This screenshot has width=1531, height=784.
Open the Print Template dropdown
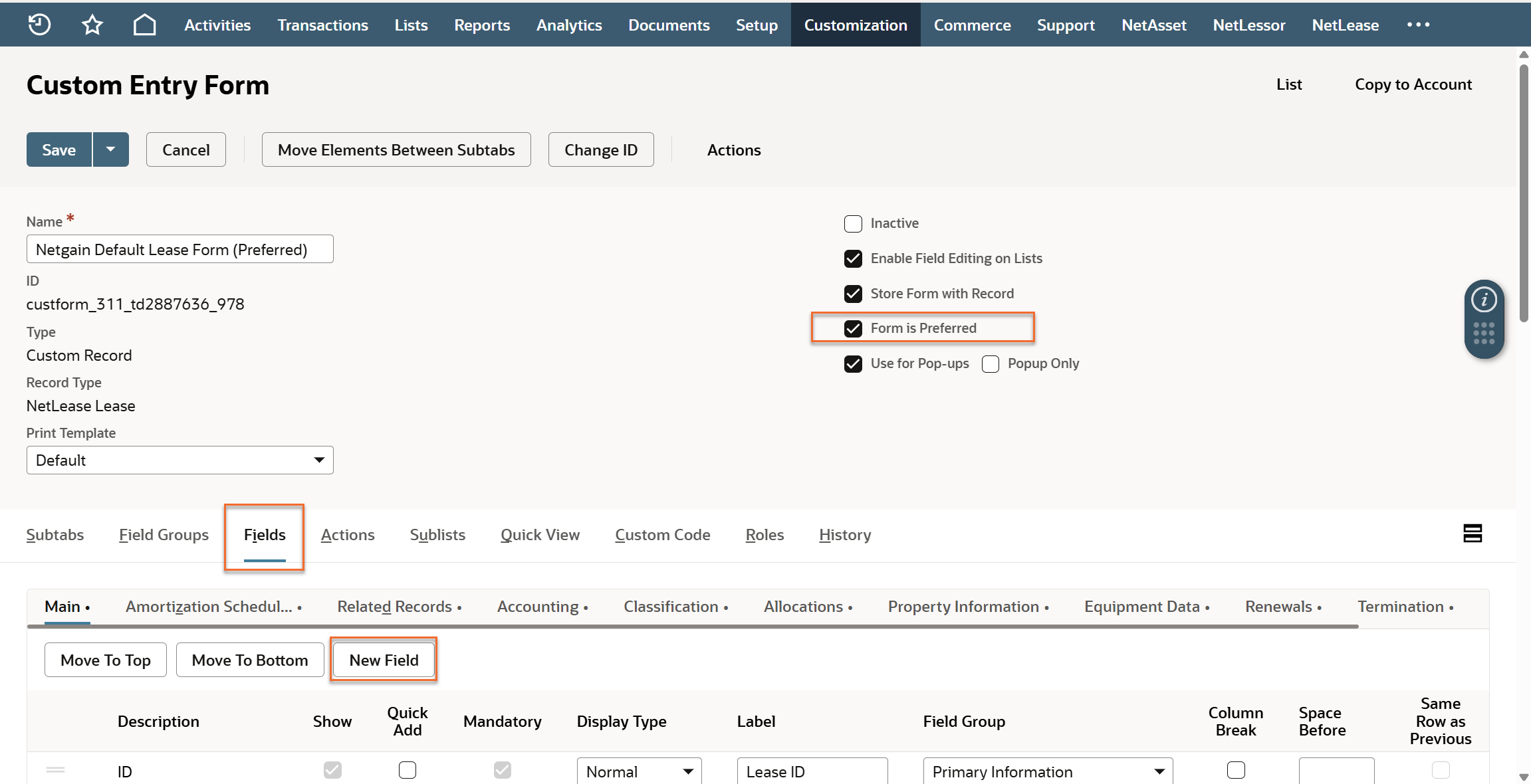(179, 460)
